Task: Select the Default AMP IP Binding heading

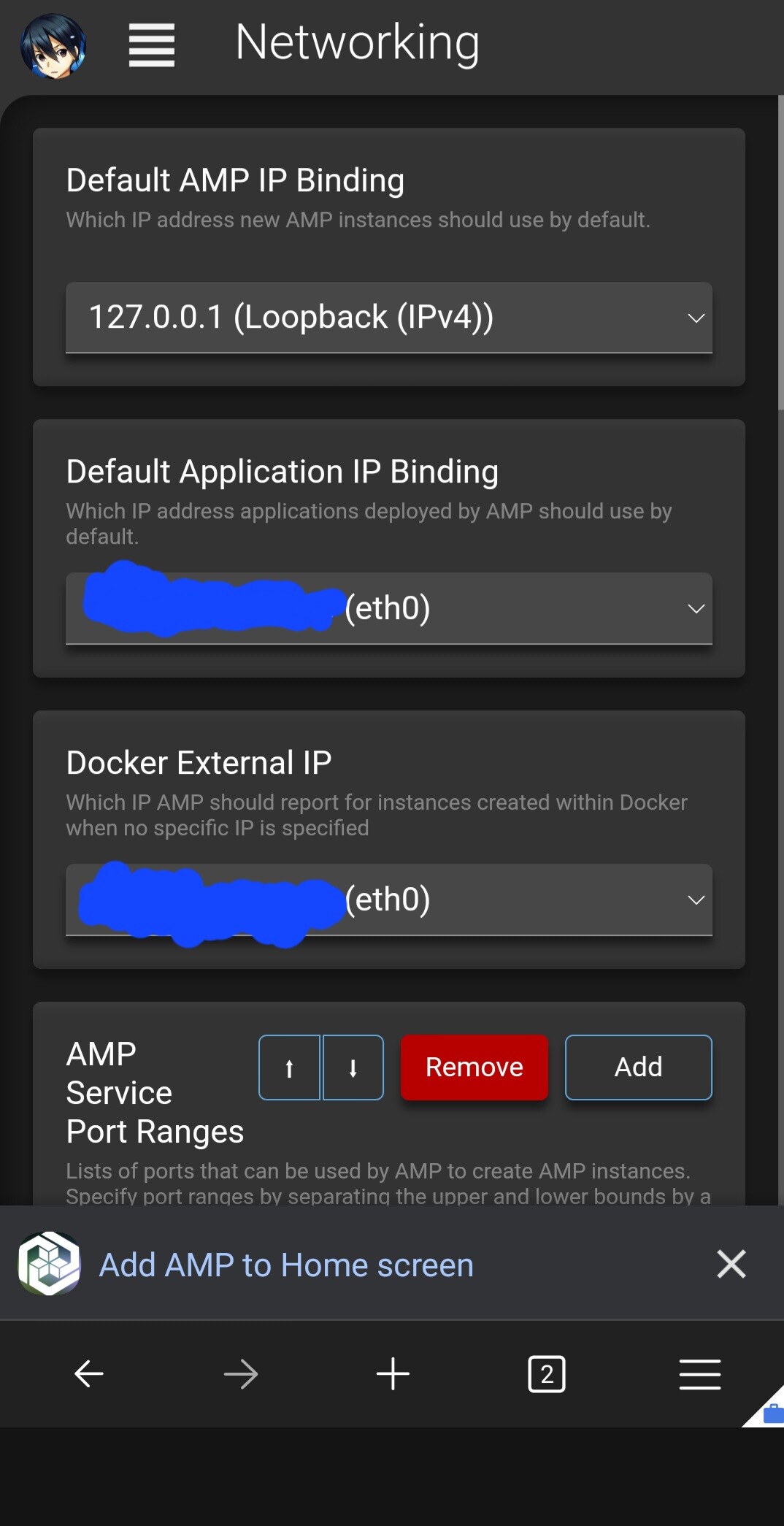Action: pyautogui.click(x=235, y=180)
